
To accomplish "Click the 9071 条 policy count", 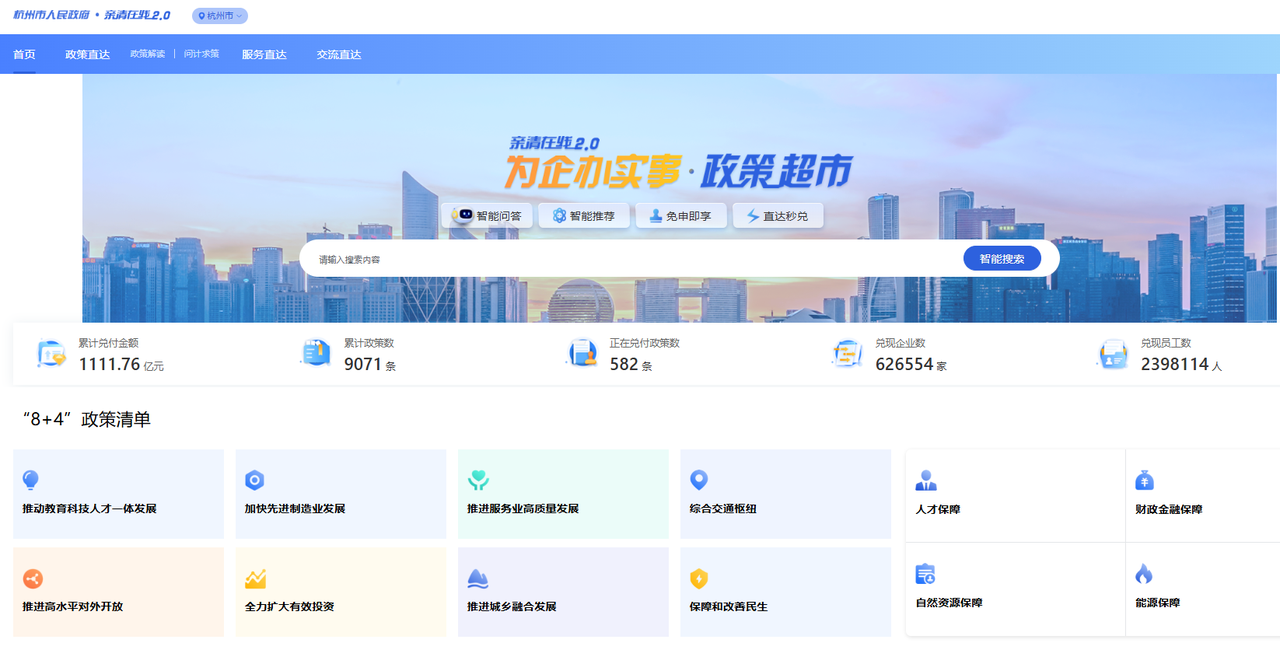I will [370, 365].
